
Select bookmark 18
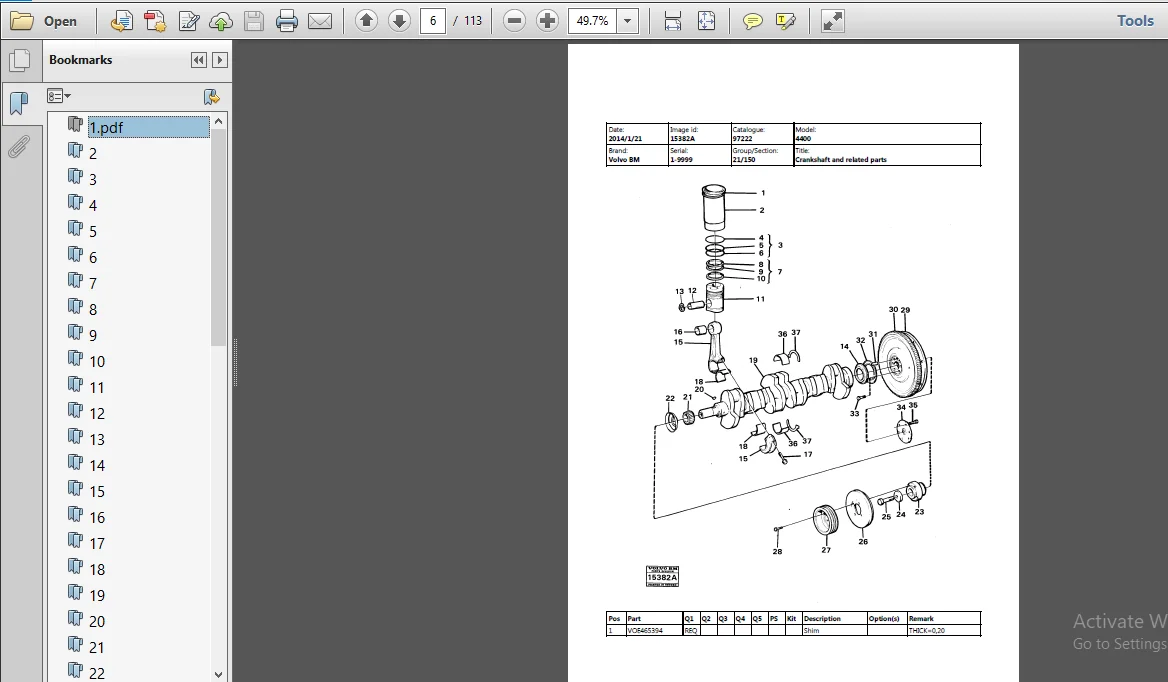pyautogui.click(x=97, y=570)
